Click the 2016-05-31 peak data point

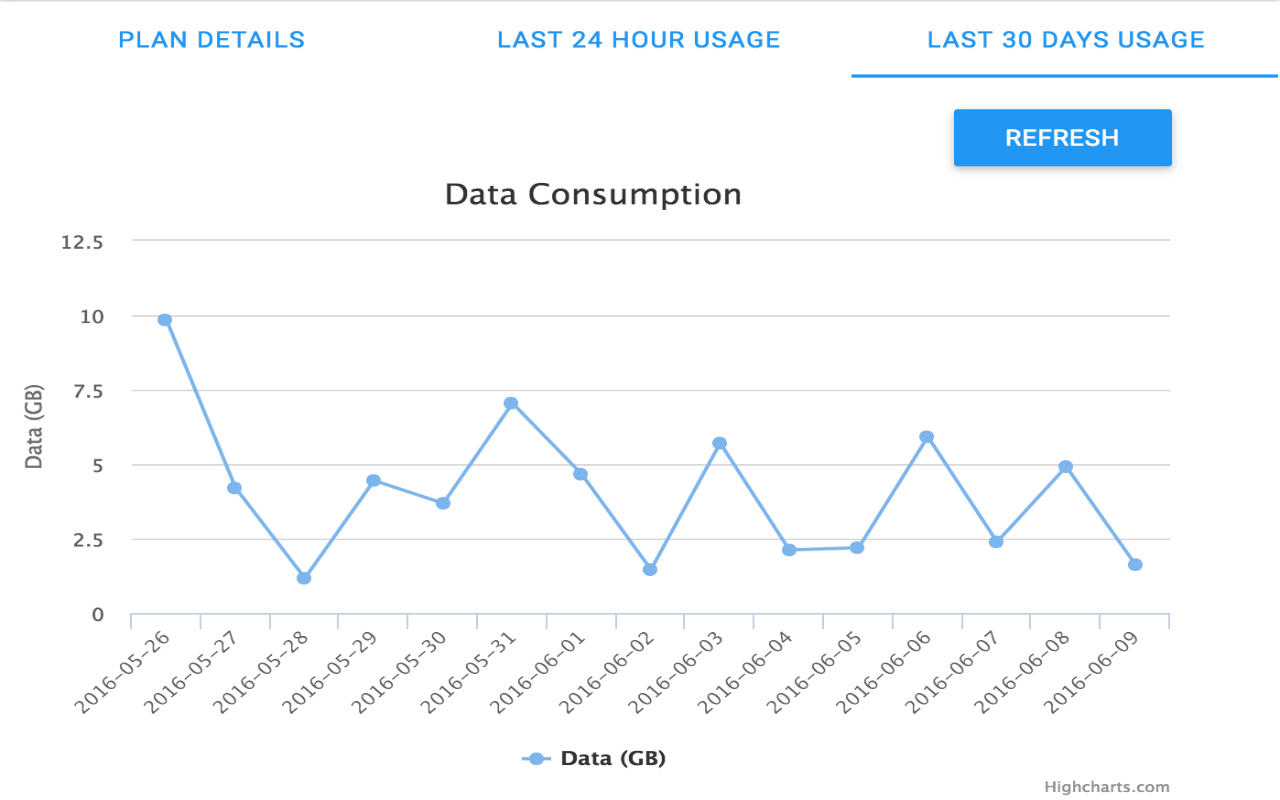click(511, 403)
